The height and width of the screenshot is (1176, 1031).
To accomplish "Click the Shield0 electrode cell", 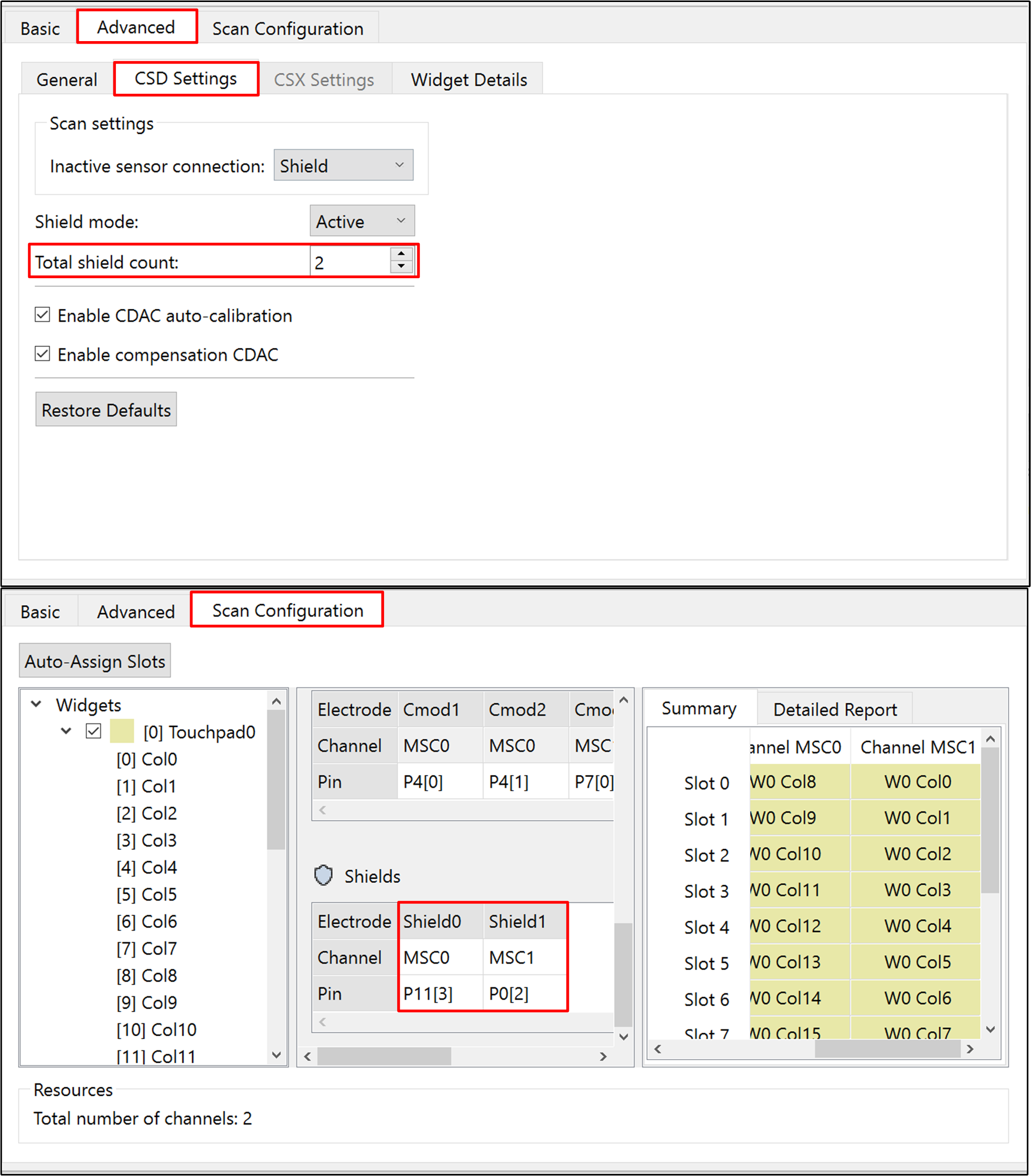I will pyautogui.click(x=440, y=921).
